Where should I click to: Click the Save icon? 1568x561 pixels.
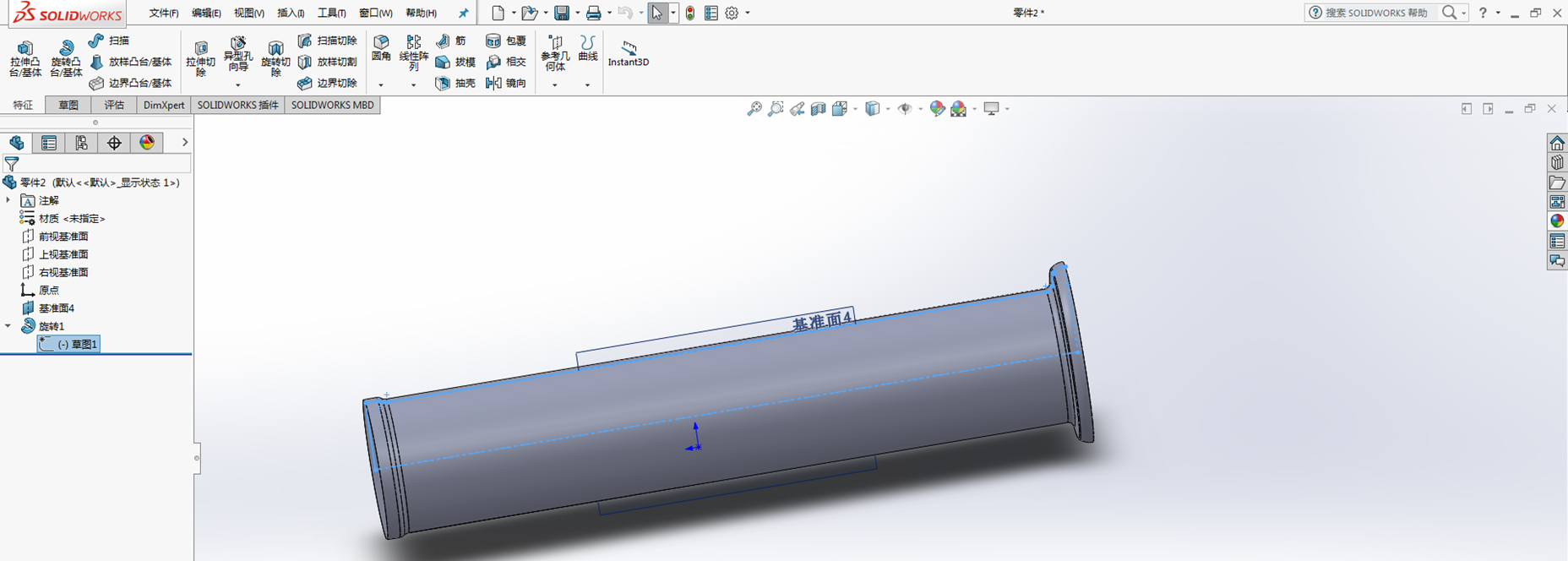tap(562, 13)
